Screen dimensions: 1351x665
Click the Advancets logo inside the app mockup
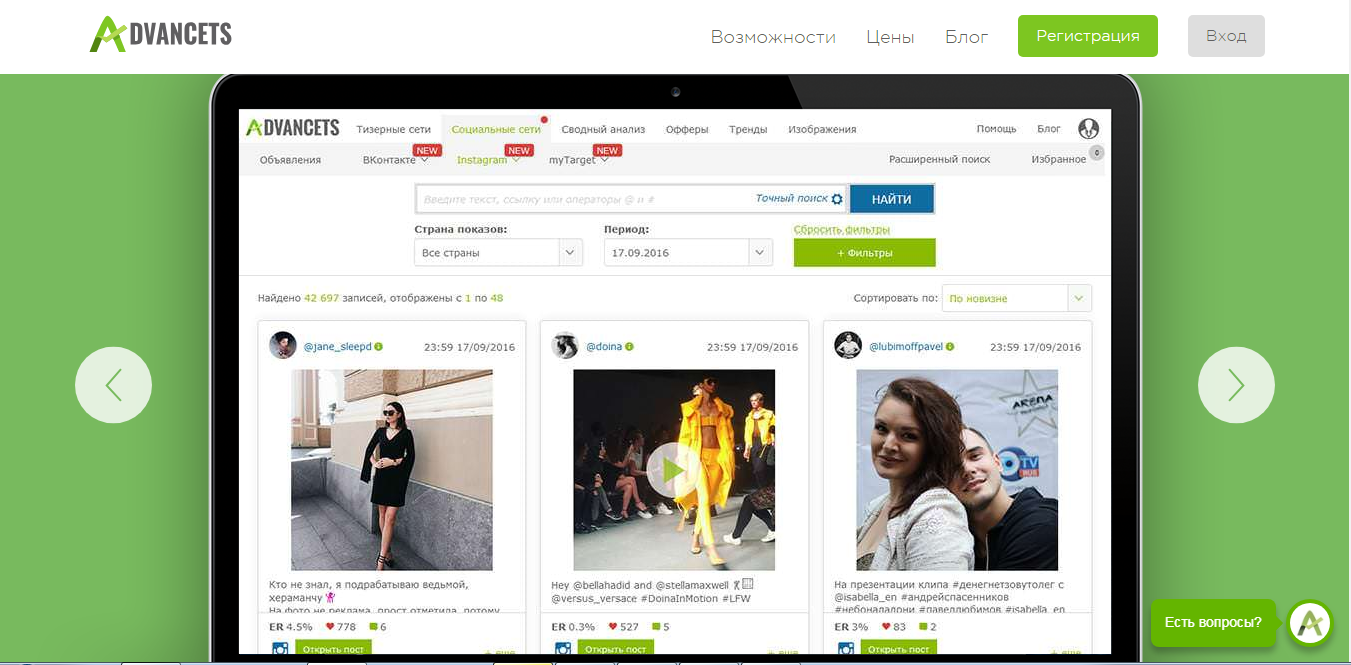click(x=293, y=128)
